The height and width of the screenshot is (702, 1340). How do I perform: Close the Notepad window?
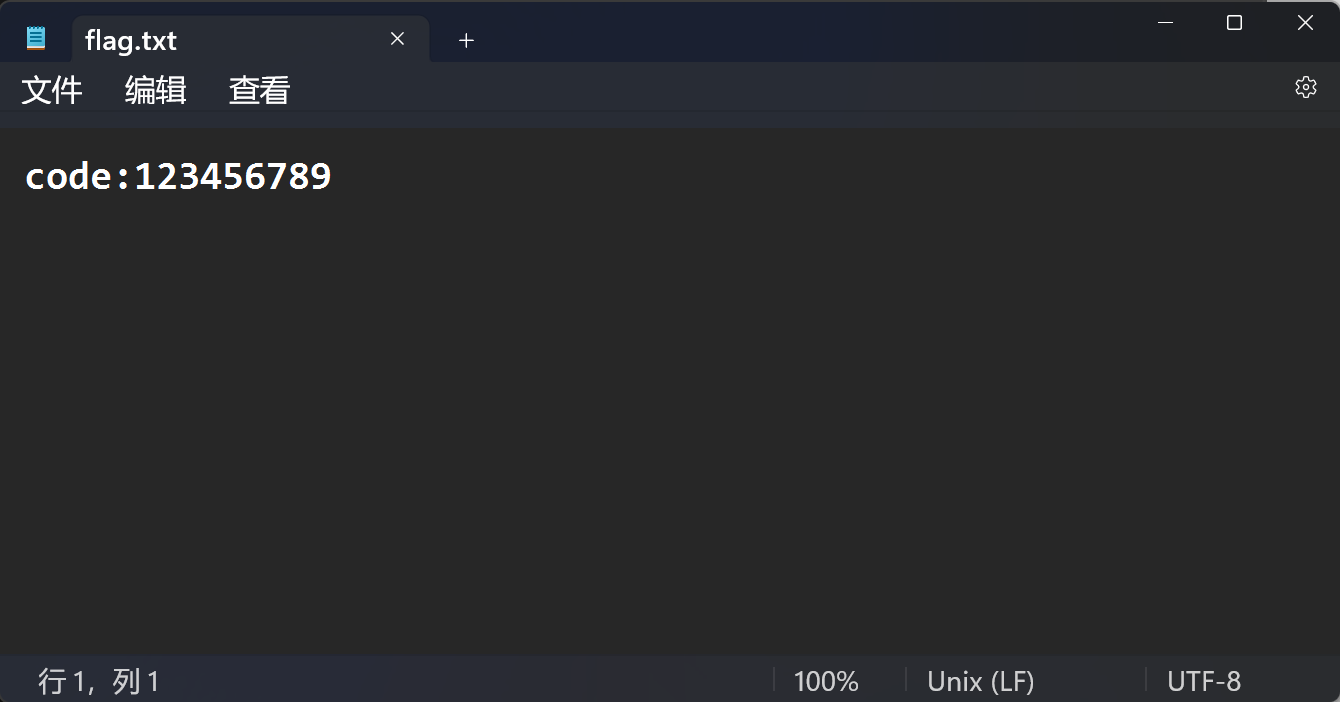coord(1305,23)
